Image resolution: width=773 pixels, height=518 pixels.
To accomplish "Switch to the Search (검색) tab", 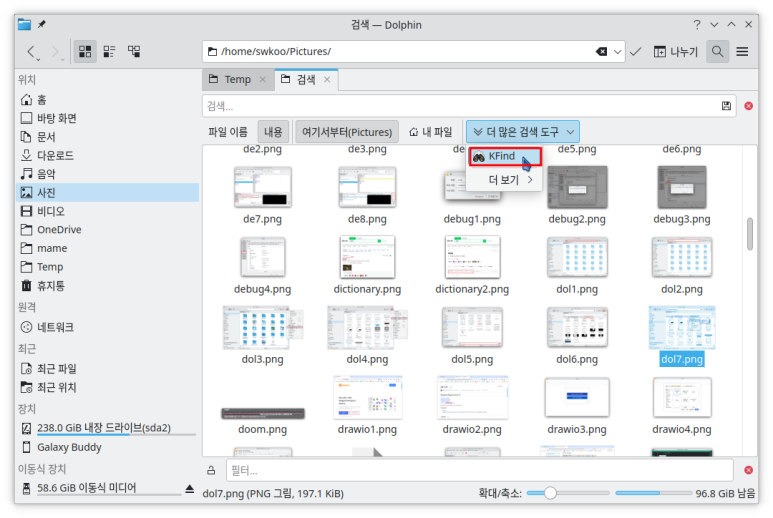I will point(306,79).
